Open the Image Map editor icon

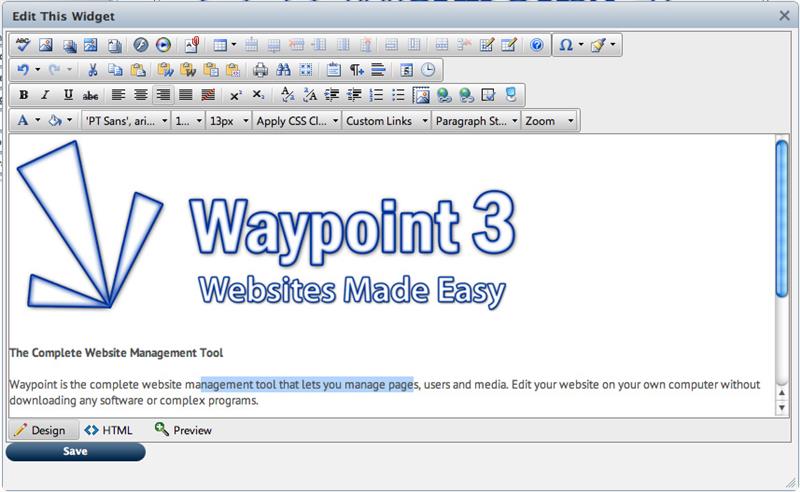point(91,45)
